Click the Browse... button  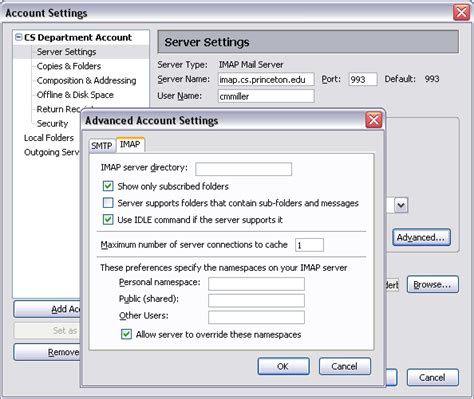pyautogui.click(x=433, y=285)
